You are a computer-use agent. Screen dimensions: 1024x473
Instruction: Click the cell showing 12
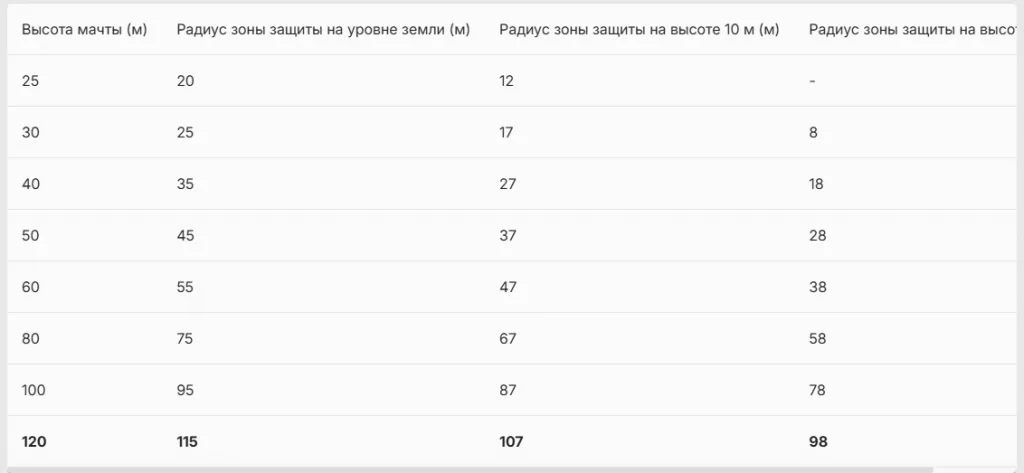(506, 81)
